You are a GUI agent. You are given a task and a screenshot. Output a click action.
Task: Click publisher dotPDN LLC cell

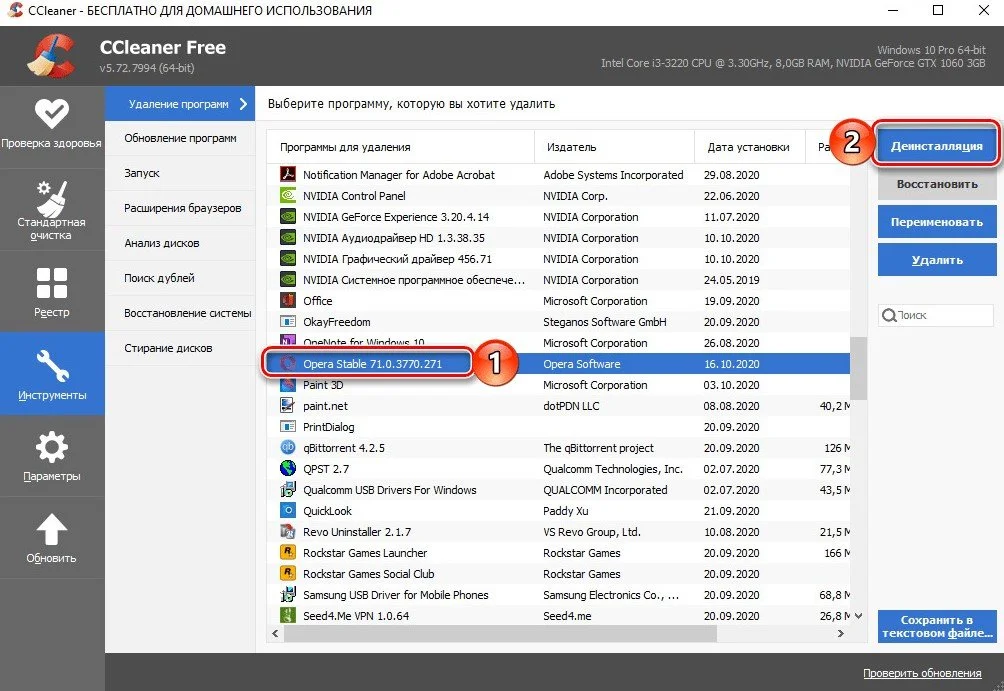pyautogui.click(x=571, y=406)
